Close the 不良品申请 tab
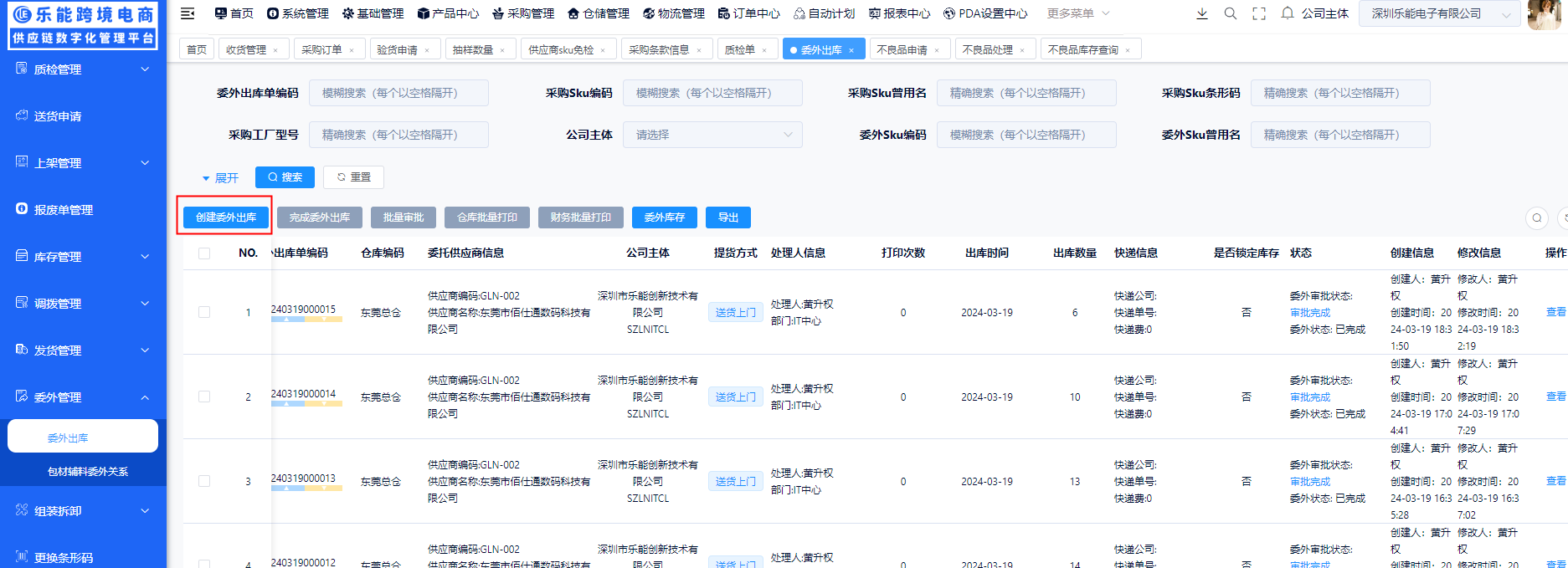Screen dimensions: 1568x568 [x=937, y=50]
